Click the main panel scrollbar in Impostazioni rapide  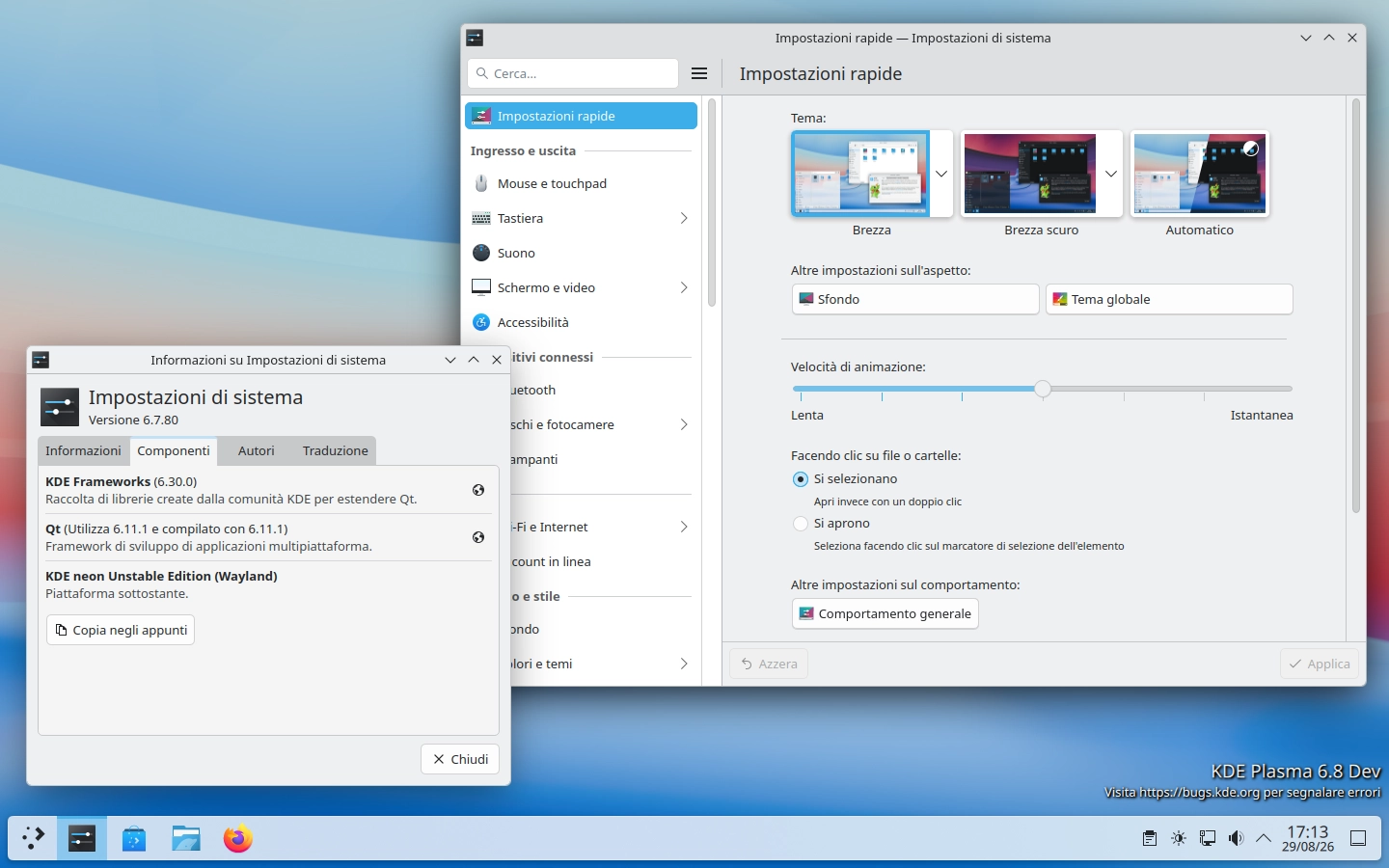coord(1355,306)
